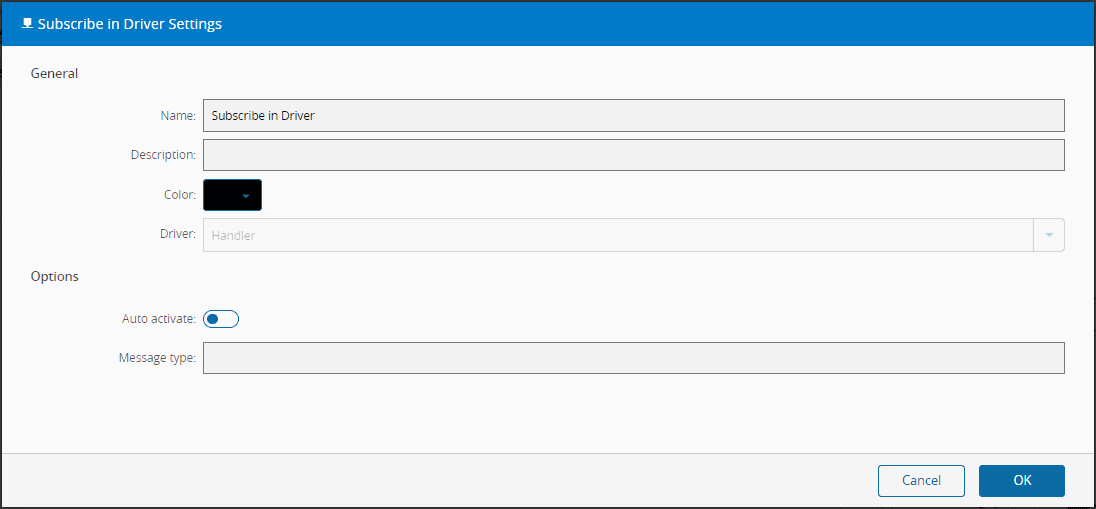Click the 'Color:' field label

pos(180,195)
